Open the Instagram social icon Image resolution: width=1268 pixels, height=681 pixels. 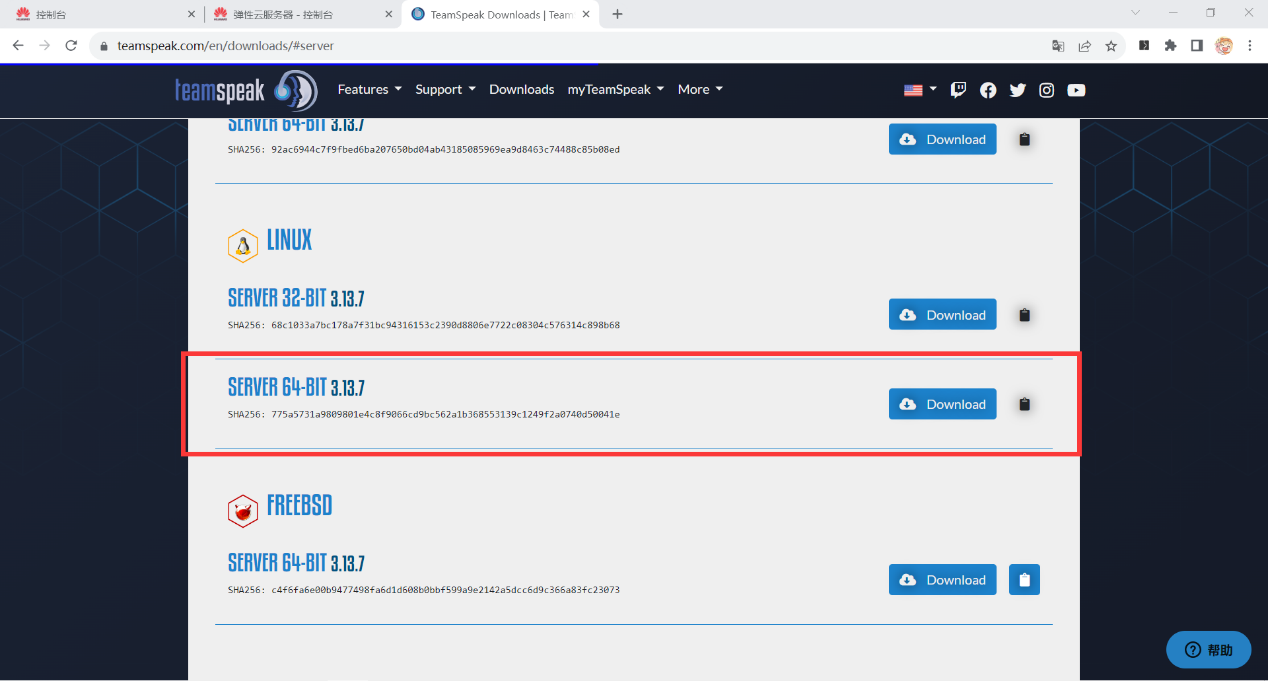pyautogui.click(x=1046, y=90)
